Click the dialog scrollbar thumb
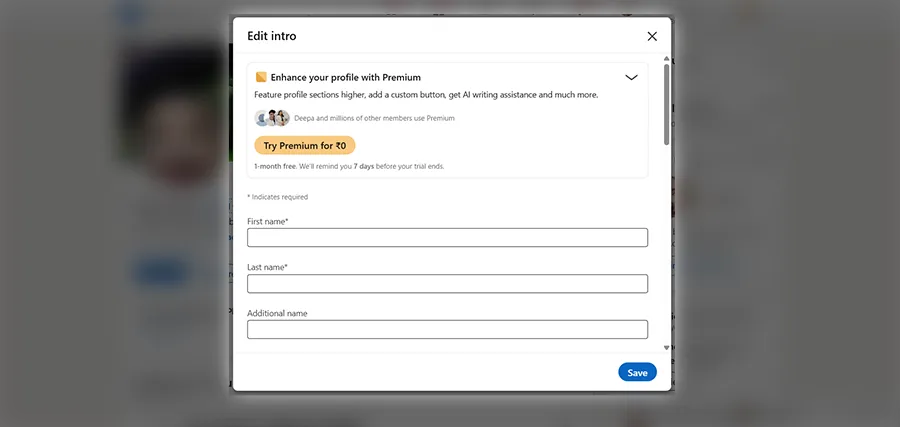The image size is (900, 427). click(x=666, y=104)
